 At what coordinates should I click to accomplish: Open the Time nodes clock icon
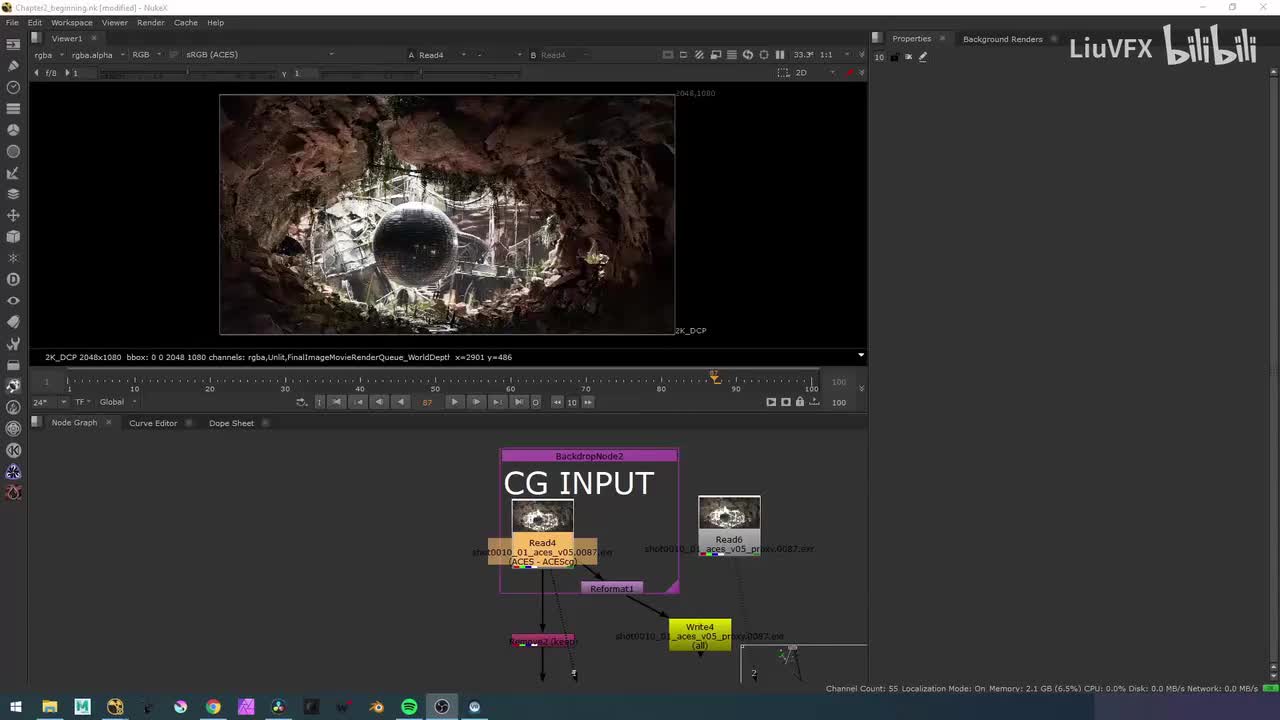[13, 87]
